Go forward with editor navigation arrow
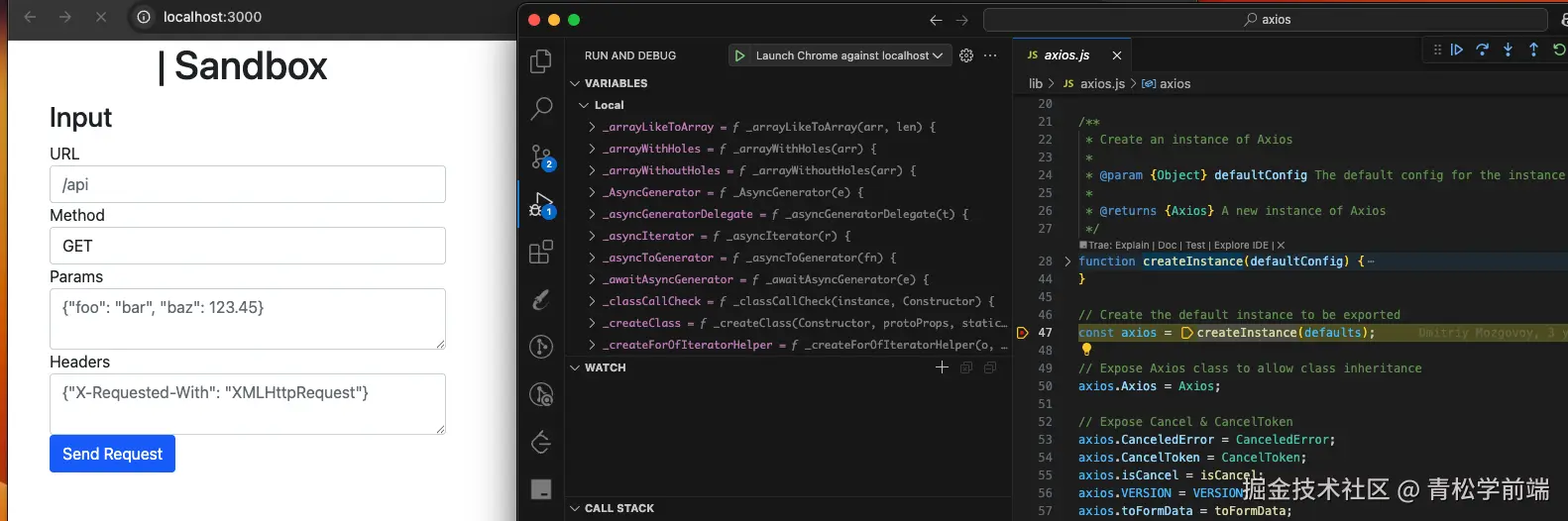The width and height of the screenshot is (1568, 521). 961,20
